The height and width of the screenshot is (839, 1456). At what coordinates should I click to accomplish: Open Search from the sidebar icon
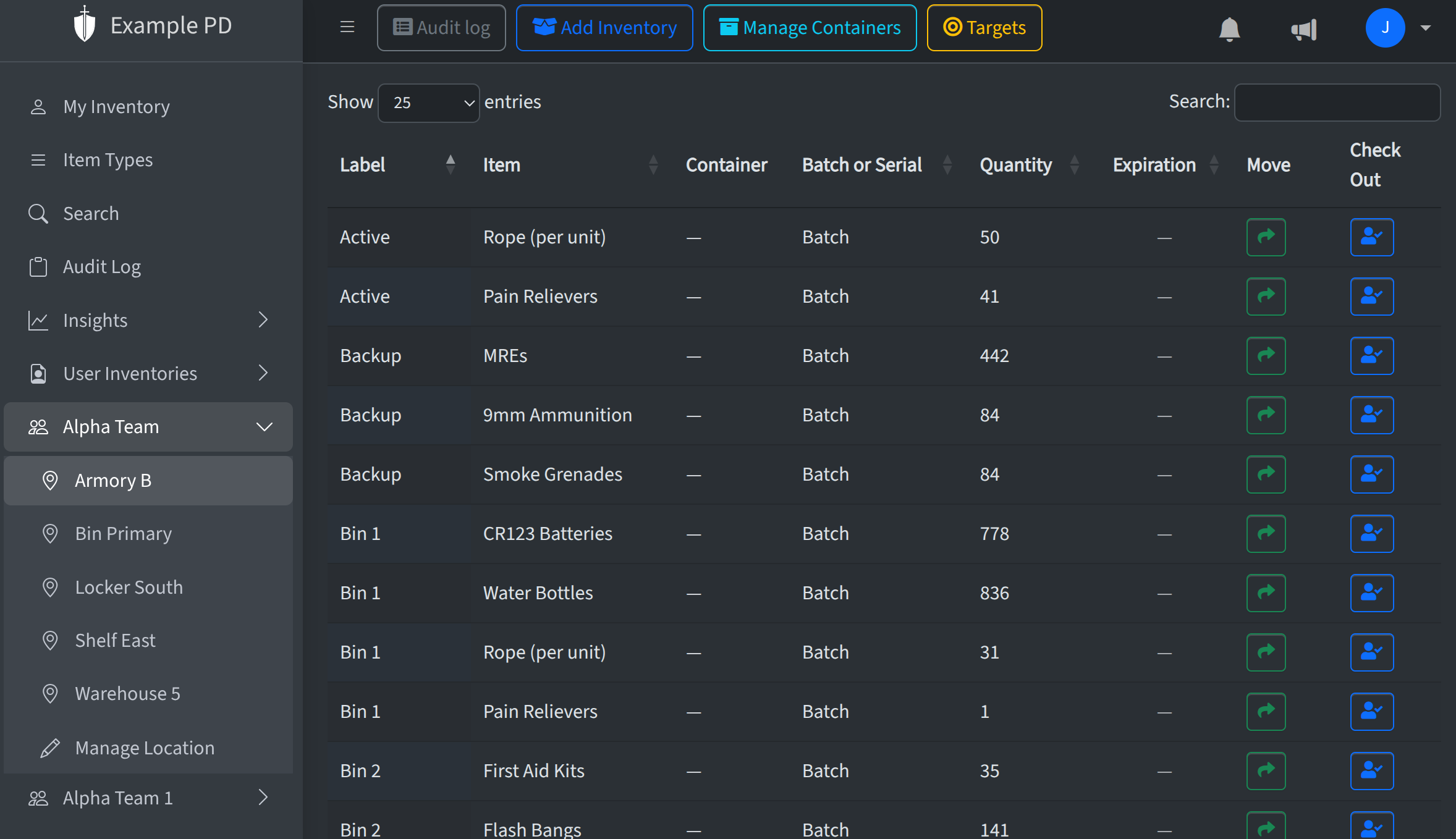[38, 213]
